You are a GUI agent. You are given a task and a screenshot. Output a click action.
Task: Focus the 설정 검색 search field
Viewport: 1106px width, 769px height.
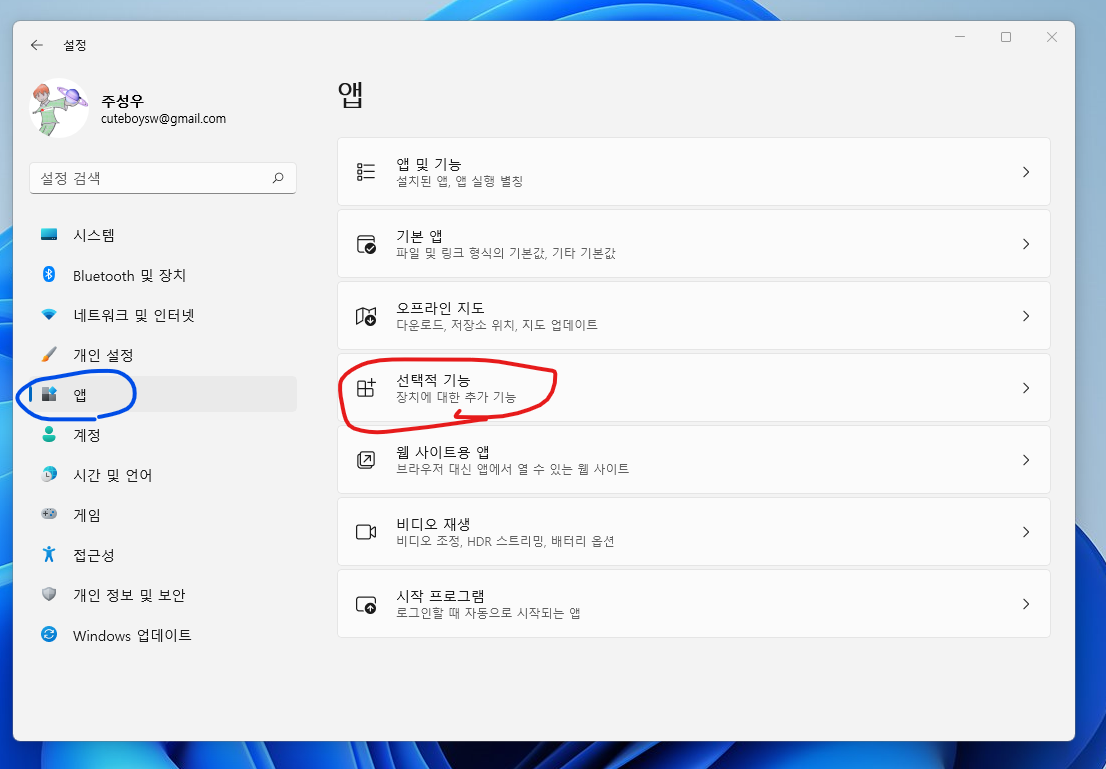(163, 178)
